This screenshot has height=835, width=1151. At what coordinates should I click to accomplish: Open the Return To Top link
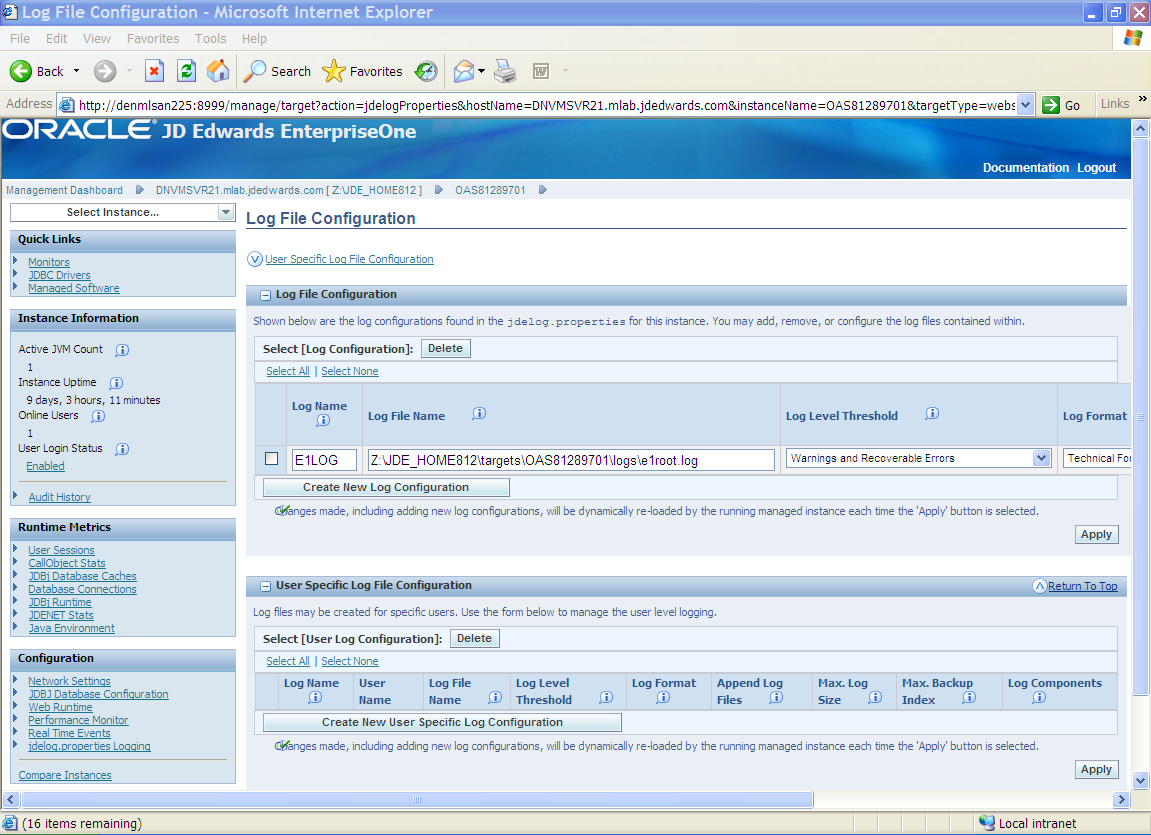[1083, 586]
